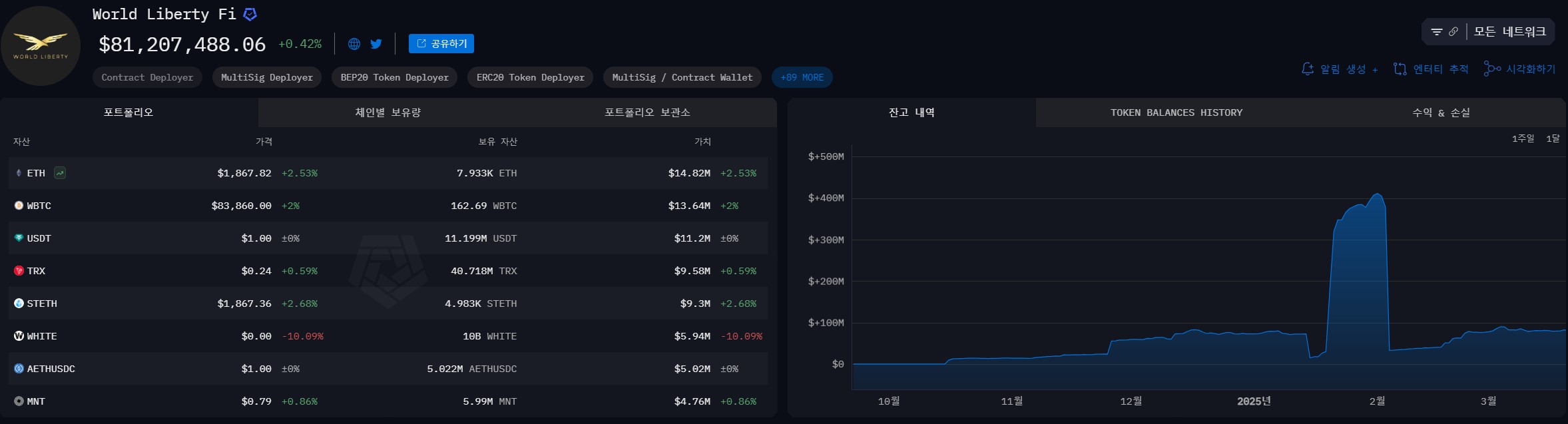Click the -10.09% WHITE price change
The height and width of the screenshot is (424, 1568).
click(302, 336)
